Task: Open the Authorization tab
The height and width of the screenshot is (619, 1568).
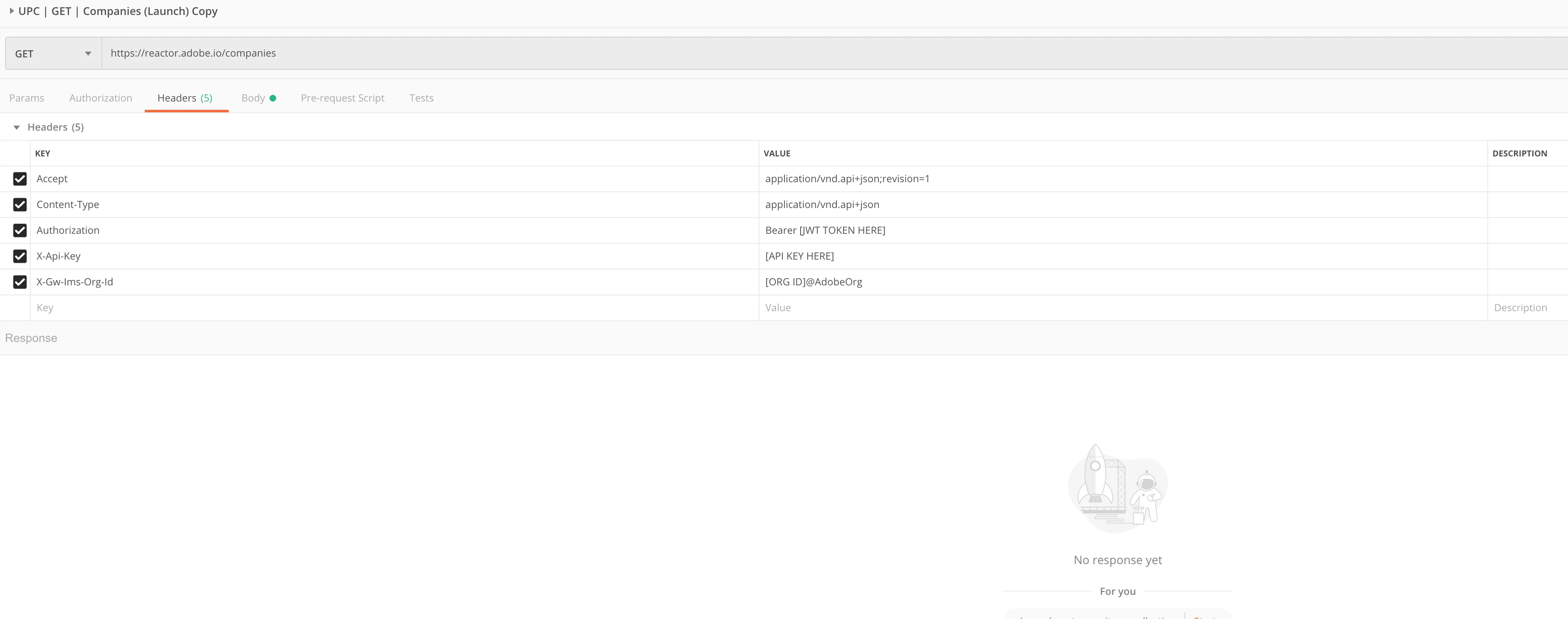Action: point(100,98)
